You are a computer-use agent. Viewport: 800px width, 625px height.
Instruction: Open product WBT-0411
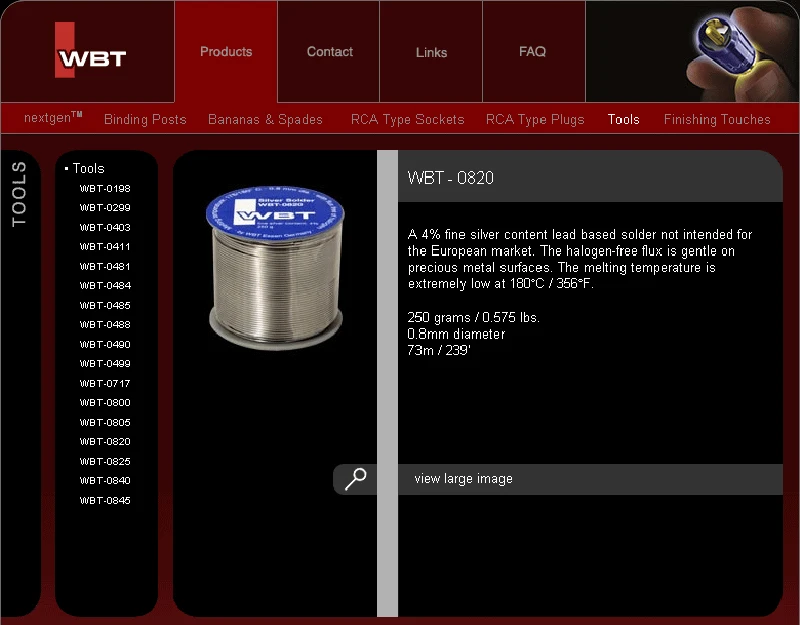[x=105, y=246]
